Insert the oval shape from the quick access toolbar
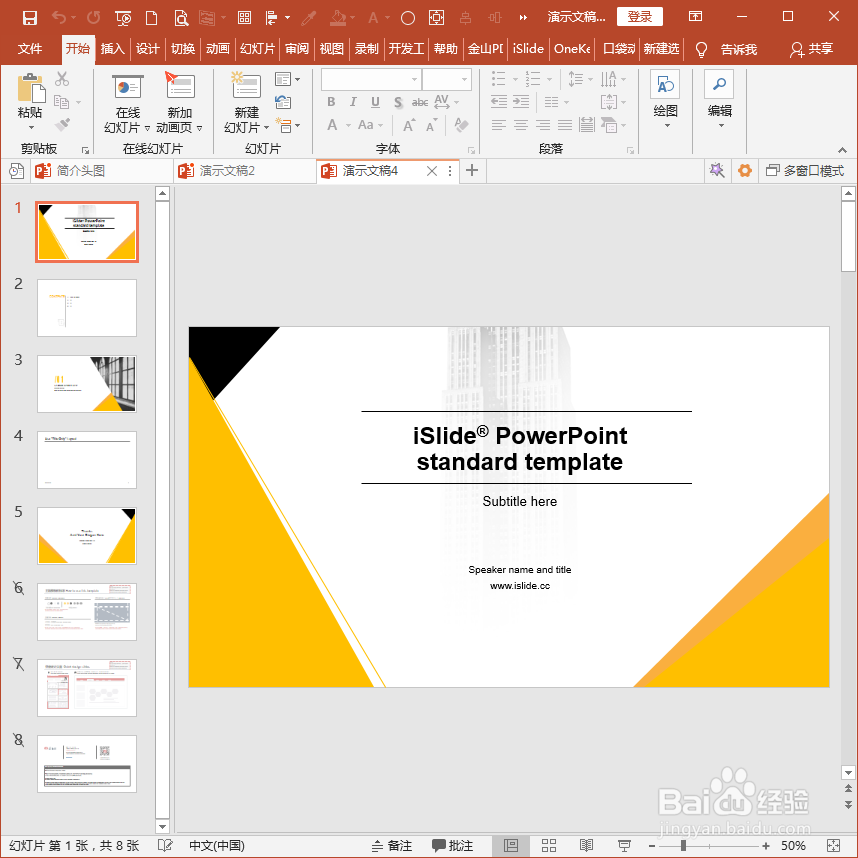858x858 pixels. (x=408, y=18)
